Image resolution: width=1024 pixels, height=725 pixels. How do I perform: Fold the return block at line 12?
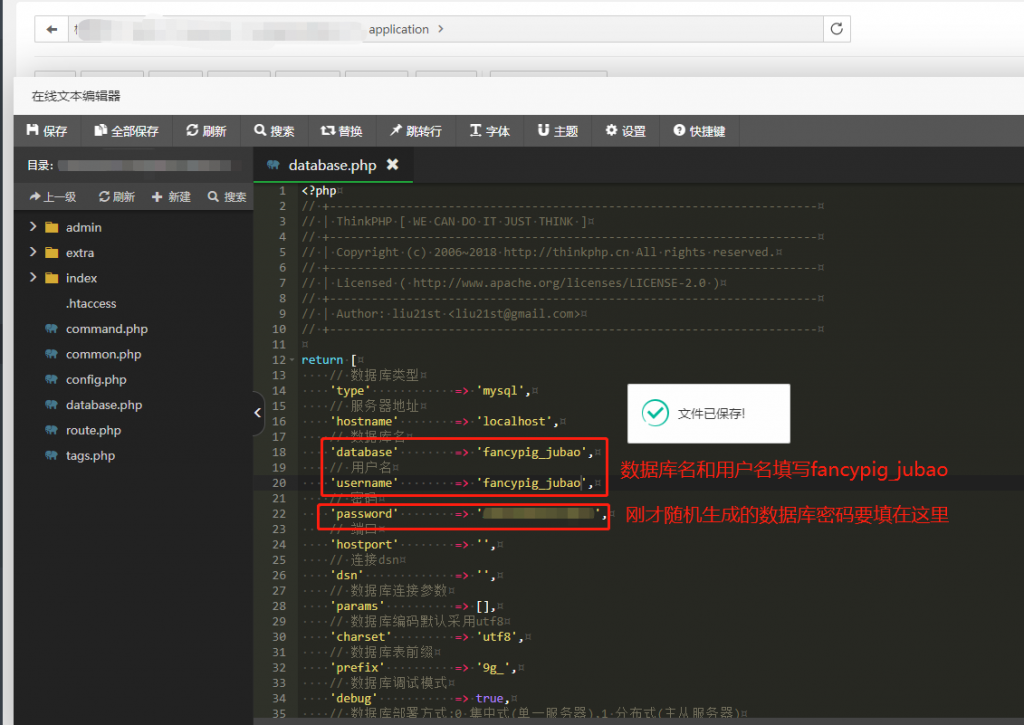[x=292, y=360]
